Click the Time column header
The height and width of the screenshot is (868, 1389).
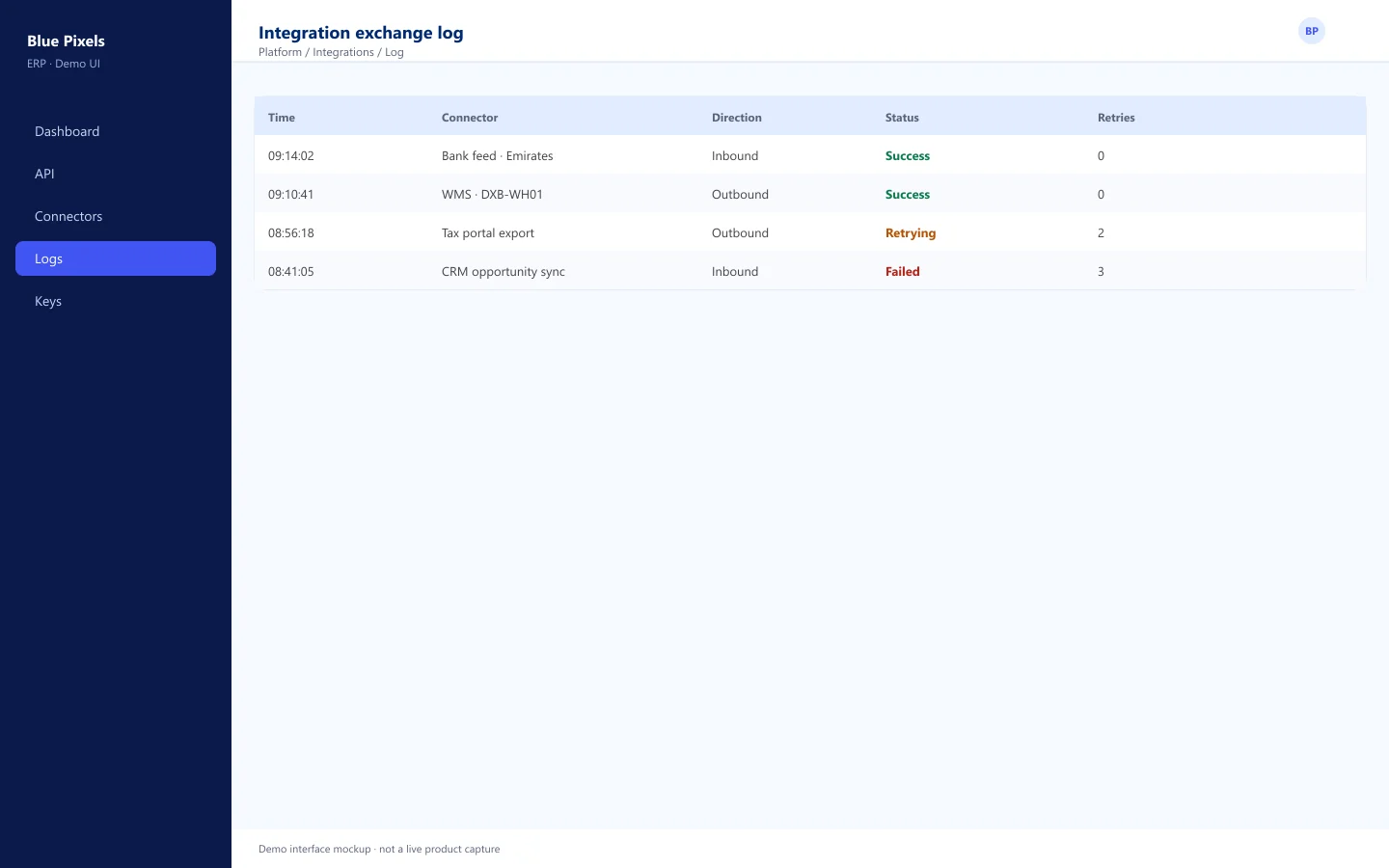[x=282, y=118]
